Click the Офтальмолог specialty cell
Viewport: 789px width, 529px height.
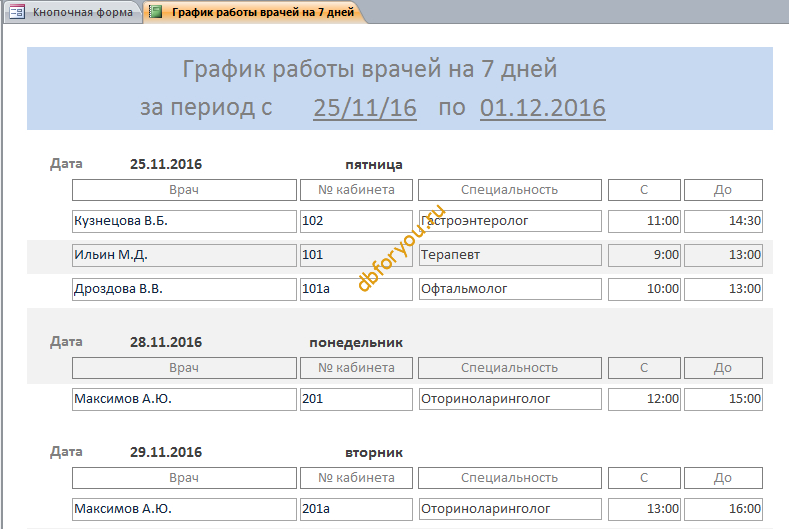click(x=510, y=289)
